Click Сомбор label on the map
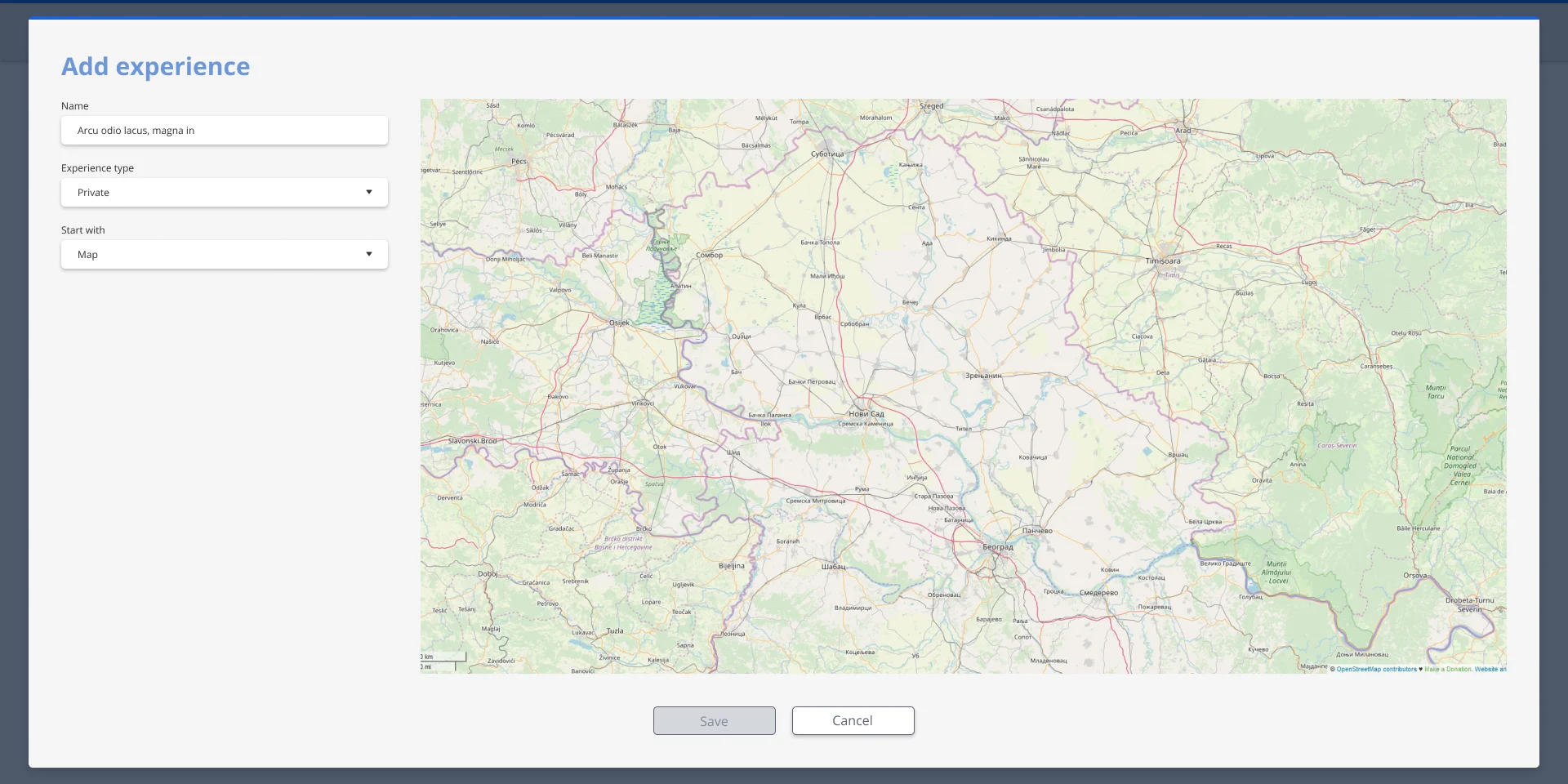The width and height of the screenshot is (1568, 784). tap(710, 256)
